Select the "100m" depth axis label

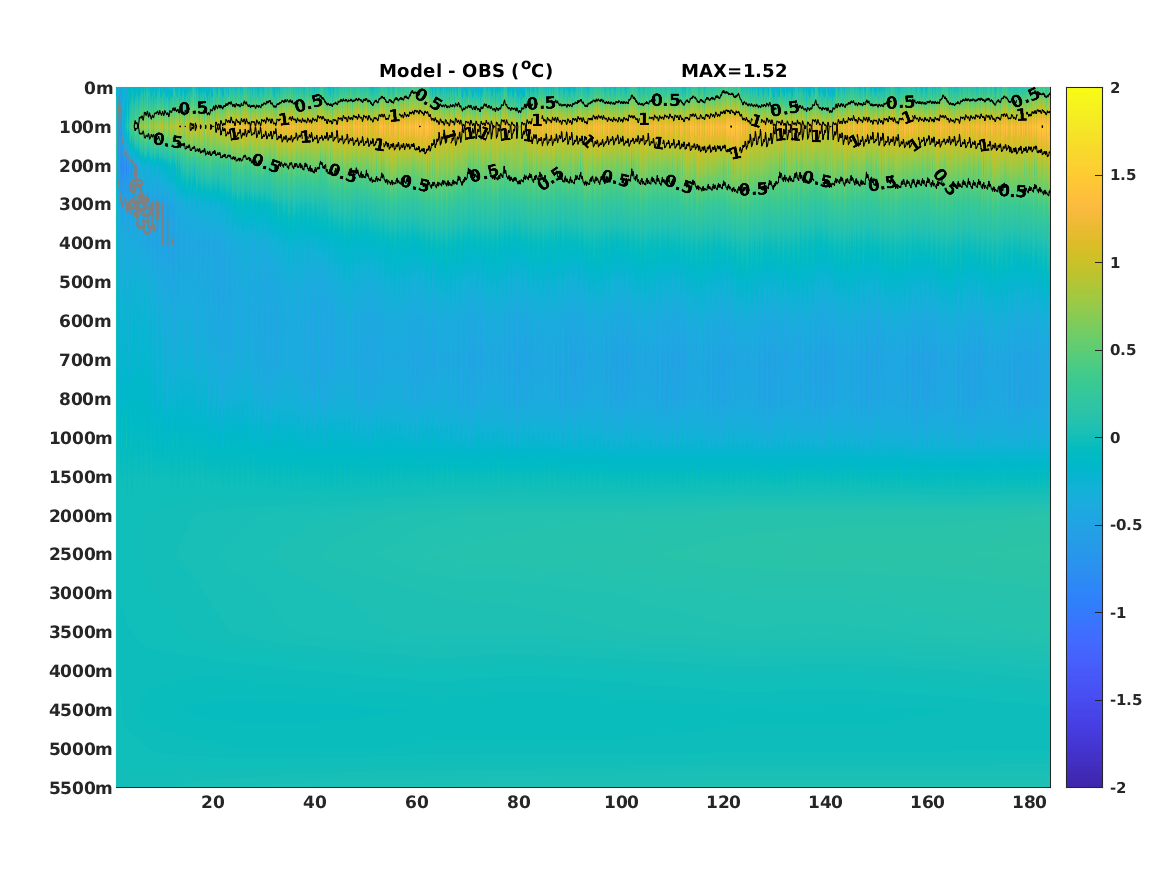coord(86,127)
